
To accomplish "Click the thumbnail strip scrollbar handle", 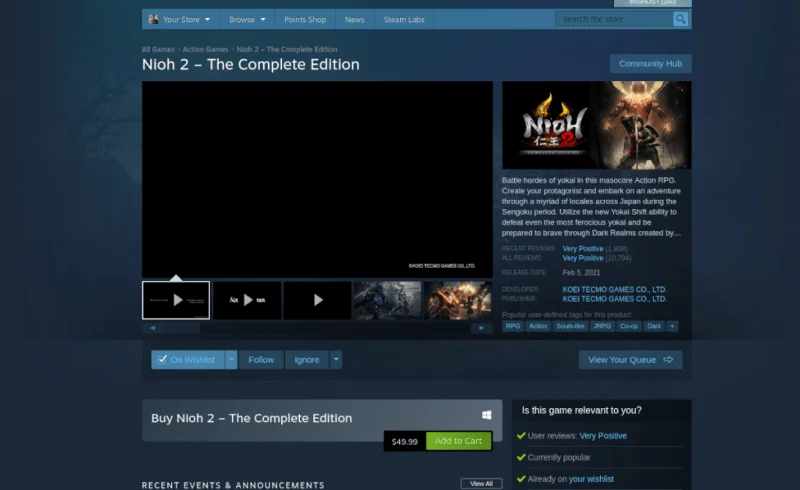I will coord(182,328).
